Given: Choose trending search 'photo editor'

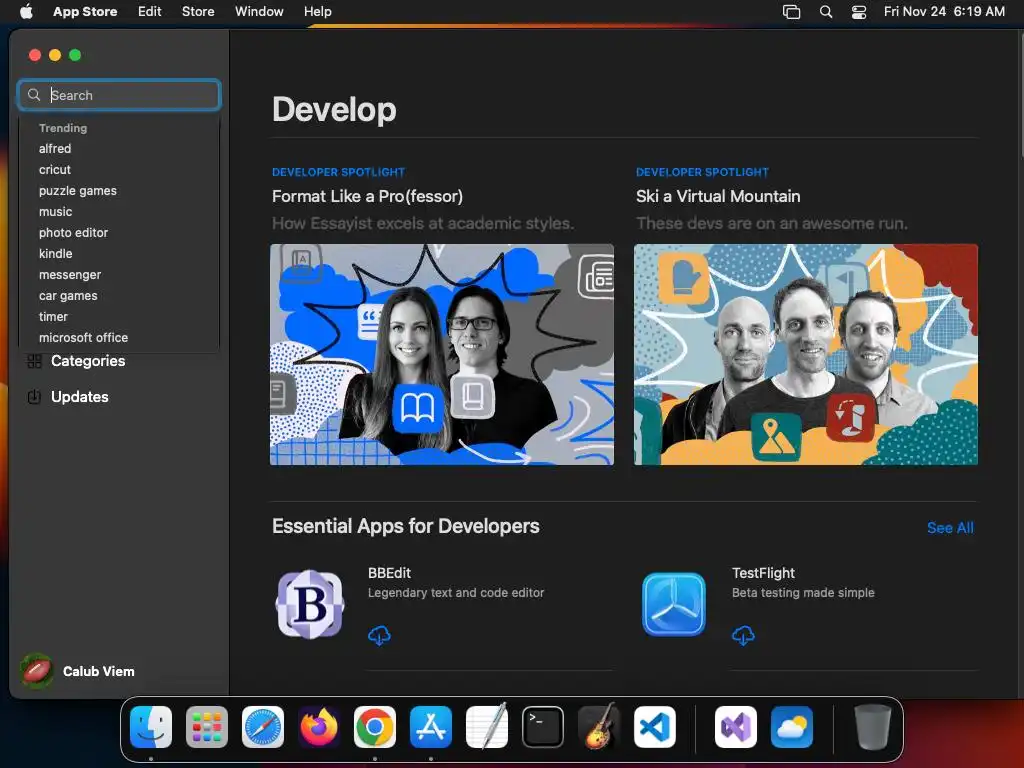Looking at the screenshot, I should point(73,232).
